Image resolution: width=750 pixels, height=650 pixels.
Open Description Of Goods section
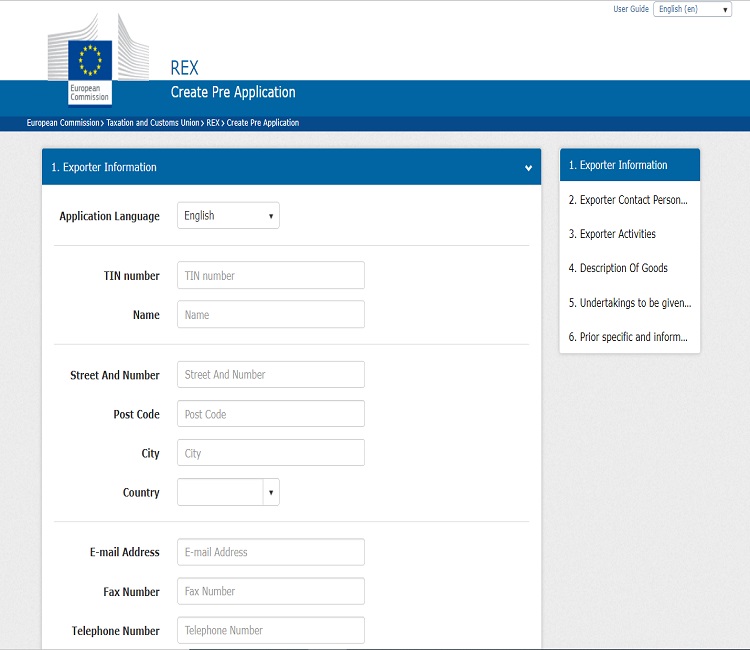click(x=629, y=268)
